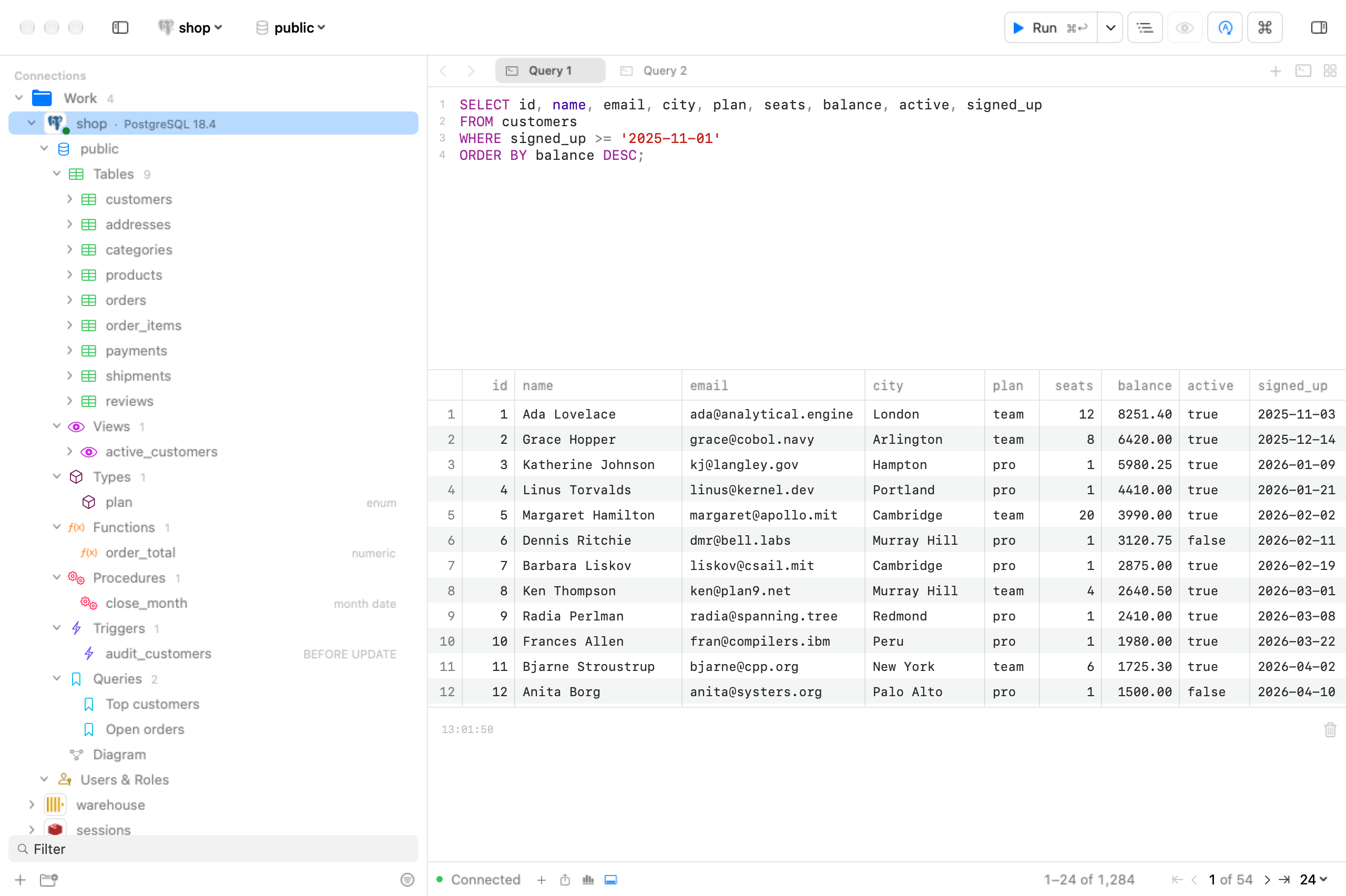
Task: Collapse the Tables group
Action: coord(57,174)
